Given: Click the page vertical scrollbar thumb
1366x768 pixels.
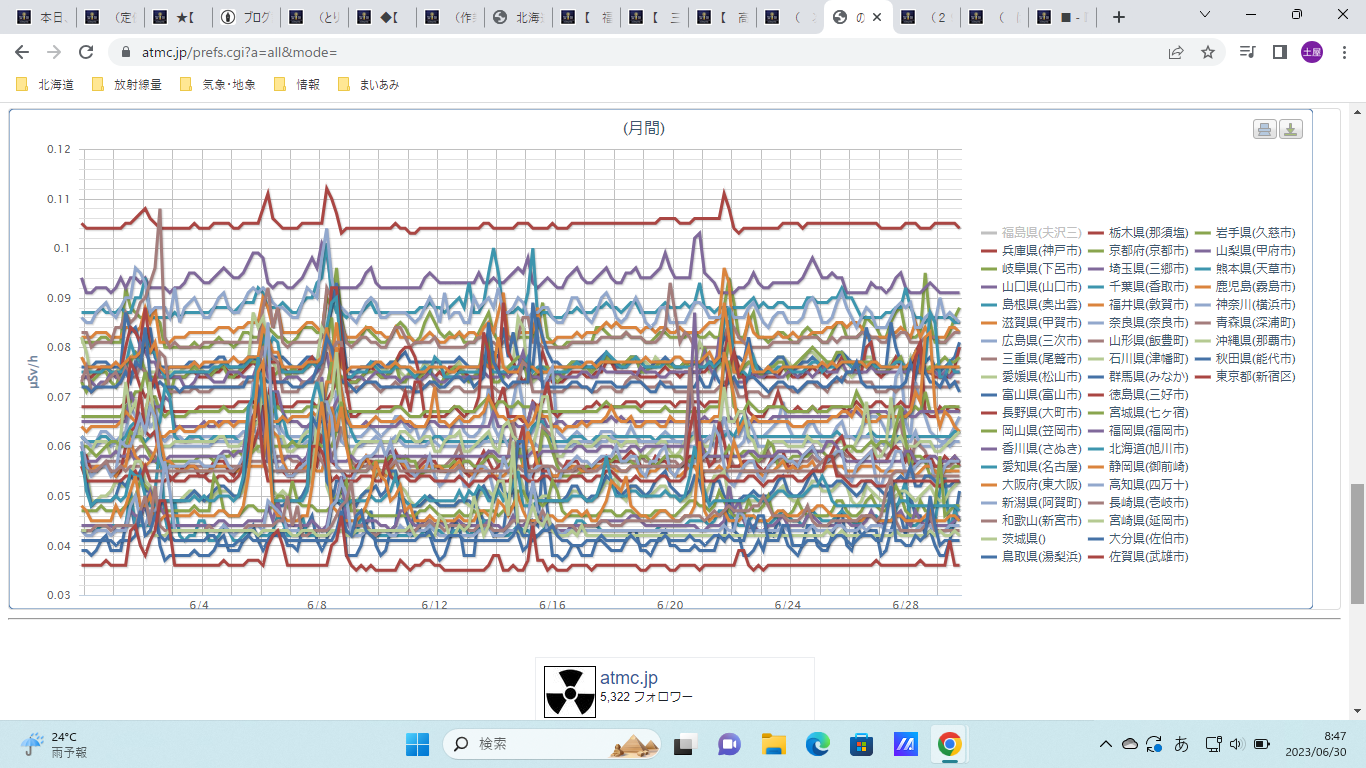Looking at the screenshot, I should 1357,543.
